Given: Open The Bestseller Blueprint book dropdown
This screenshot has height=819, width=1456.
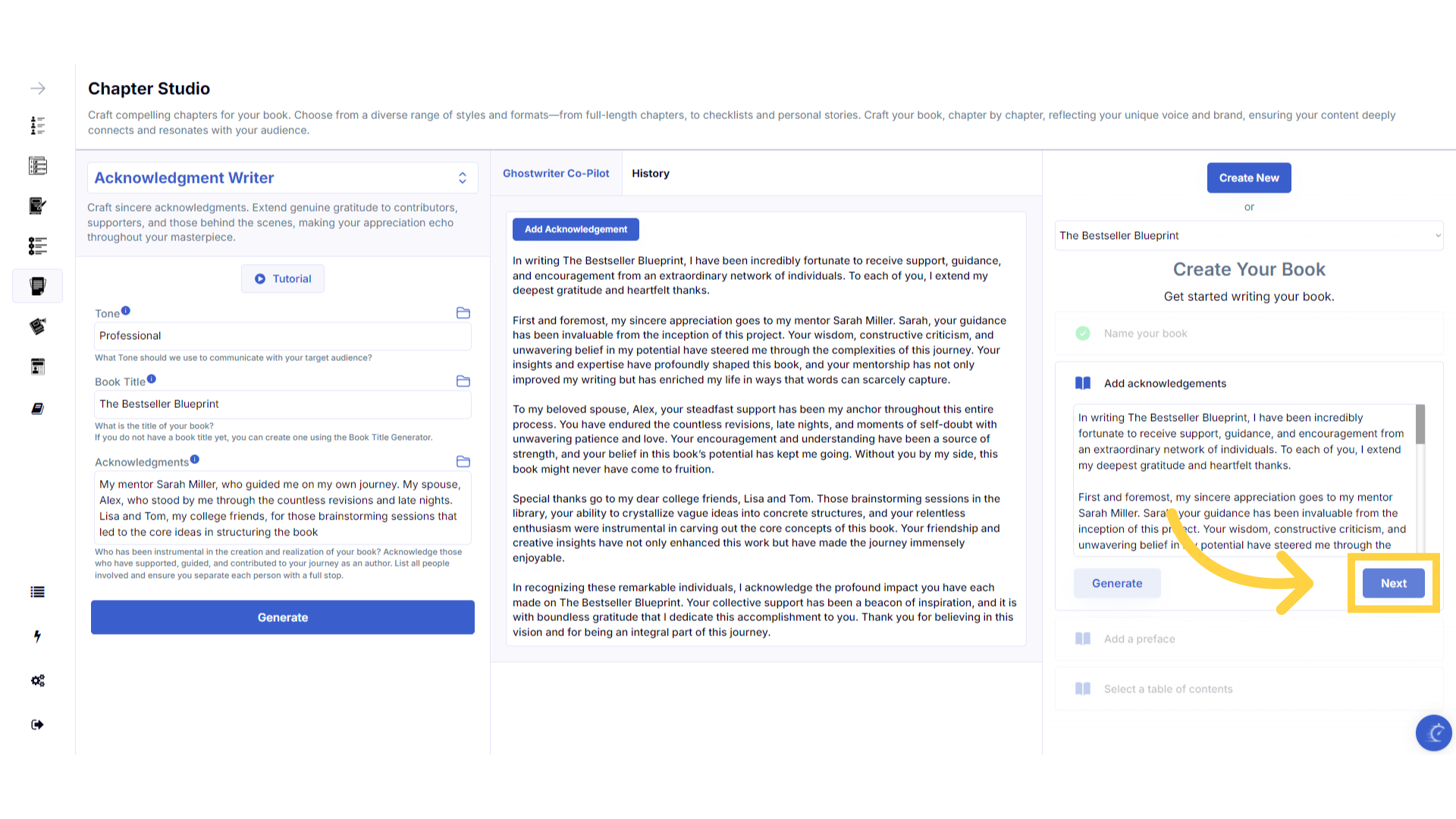Looking at the screenshot, I should tap(1248, 236).
